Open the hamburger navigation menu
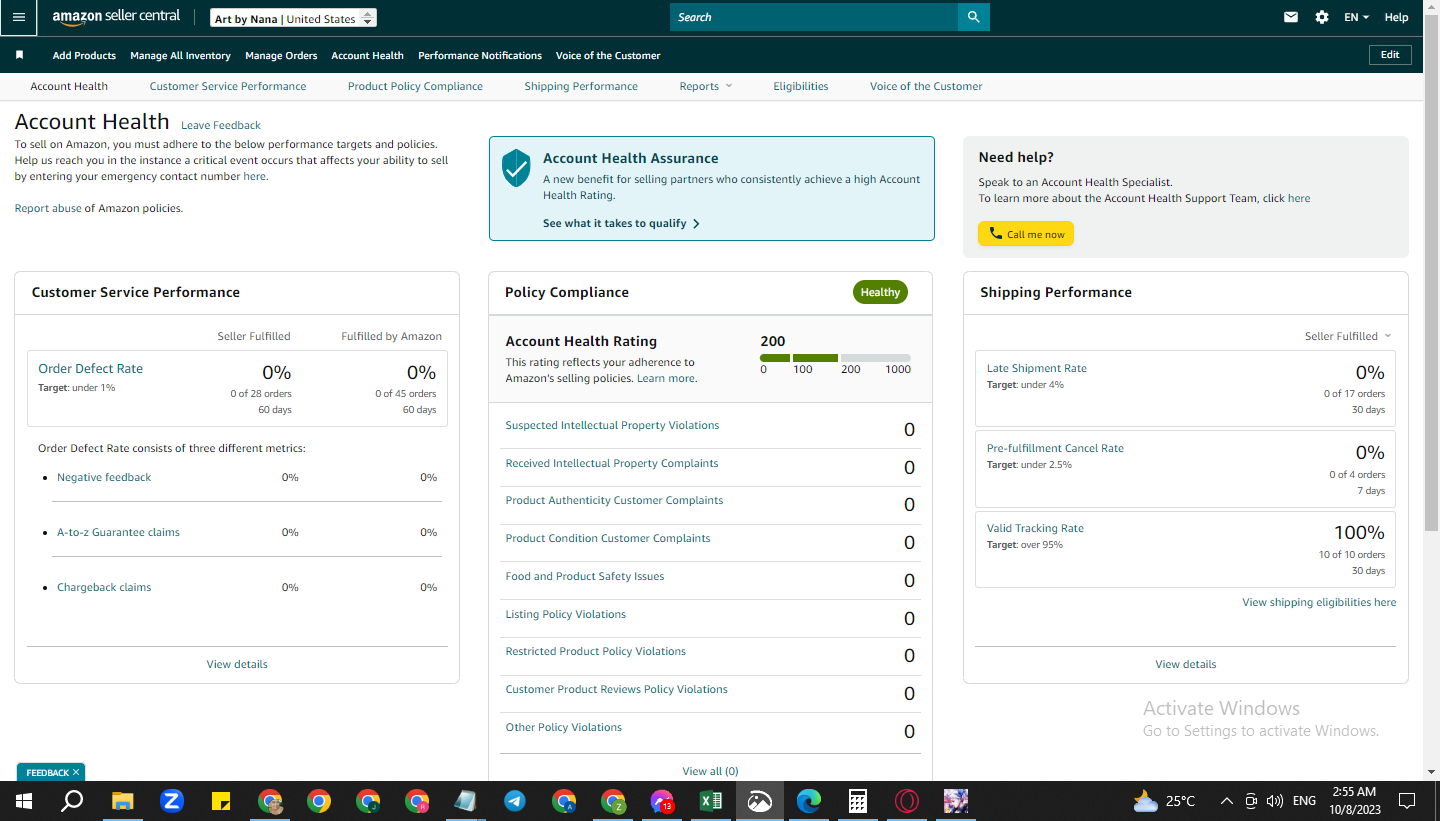Viewport: 1440px width, 821px height. coord(19,17)
